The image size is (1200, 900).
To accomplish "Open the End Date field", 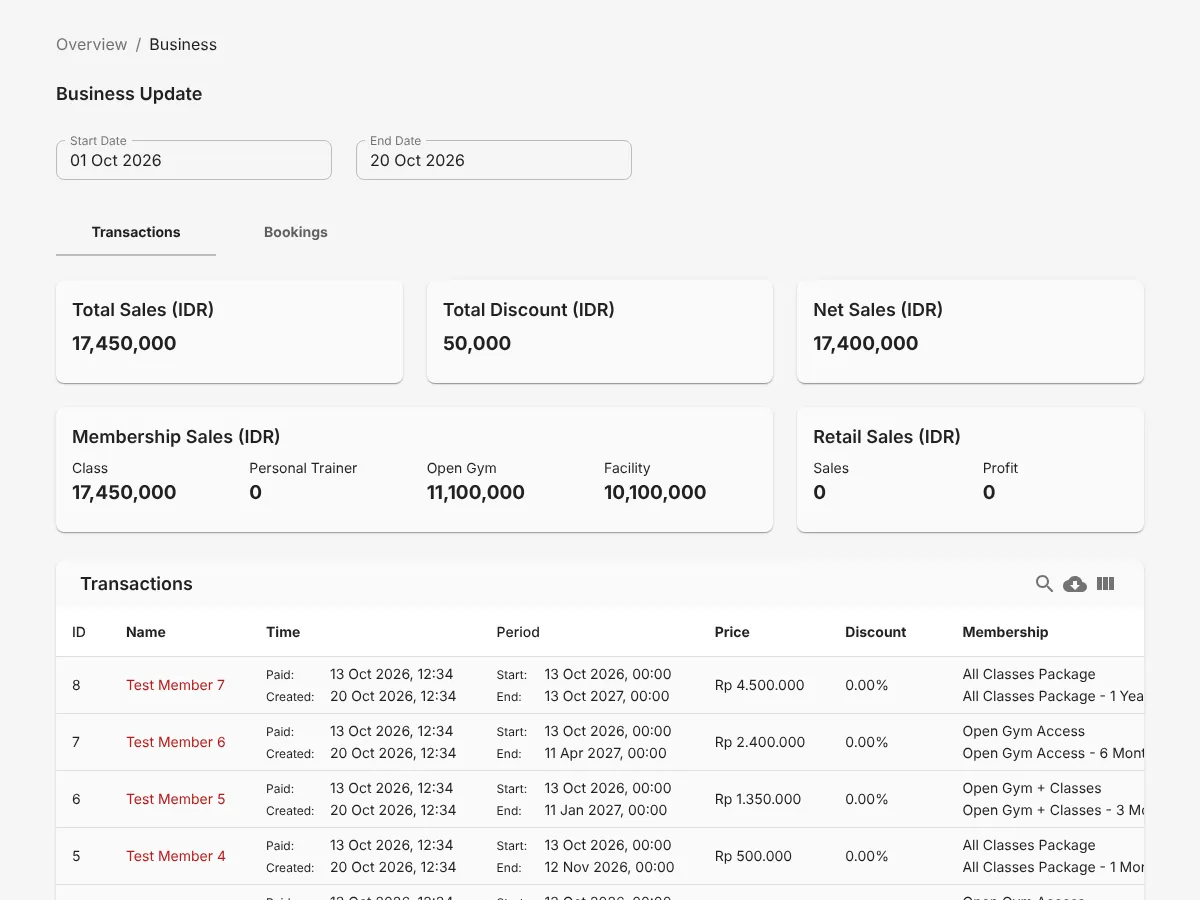I will point(494,160).
